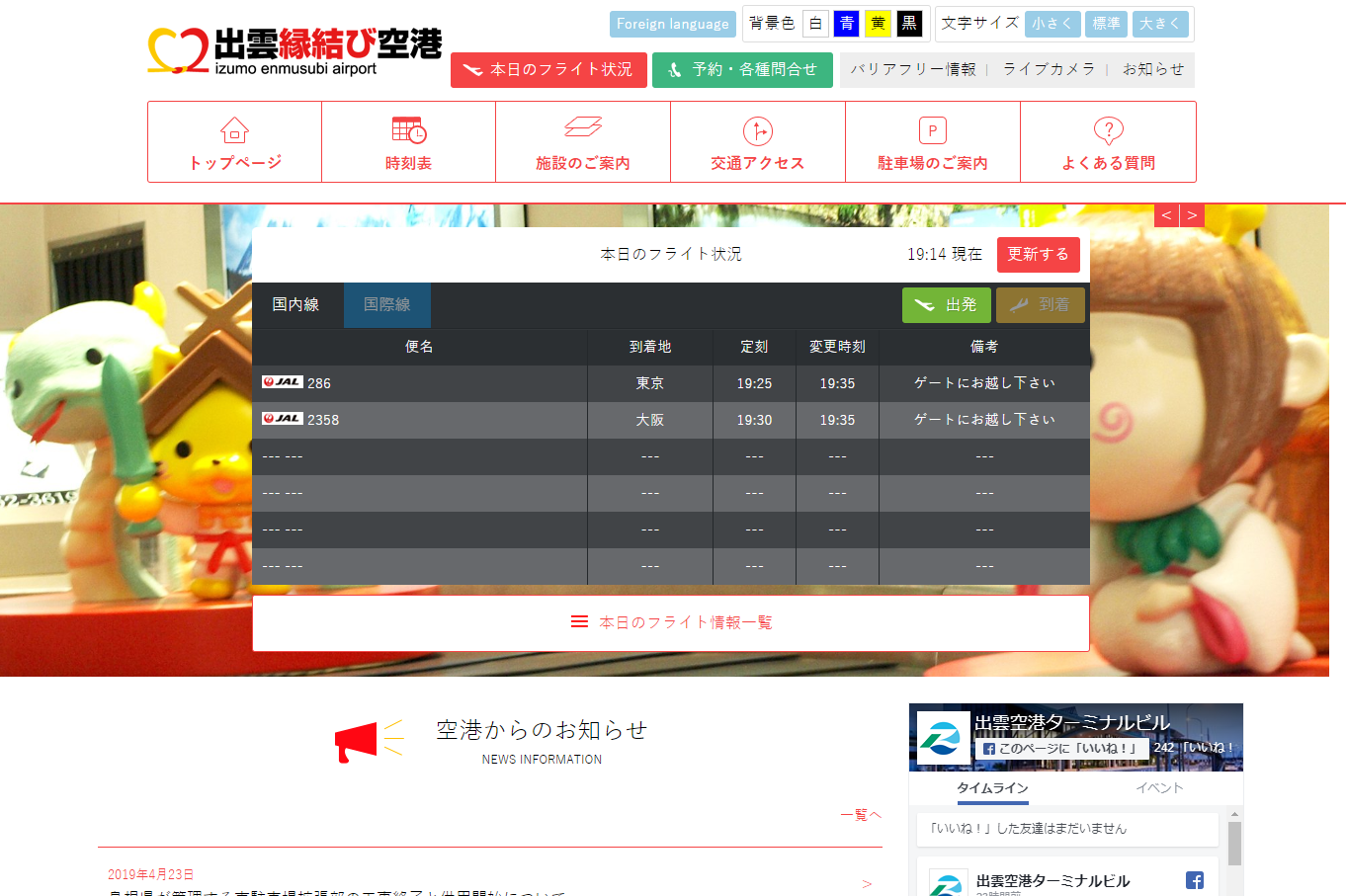Click the Izumo Enmusubi Airport logo
1346x896 pixels.
[x=295, y=51]
